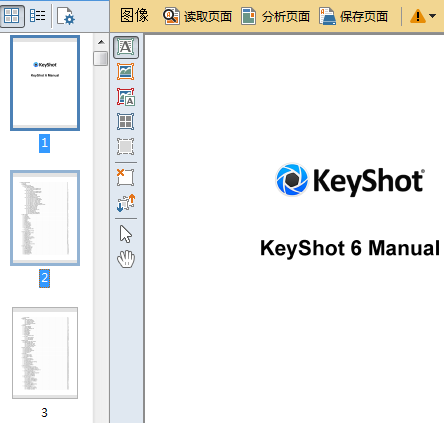Image resolution: width=444 pixels, height=423 pixels.
Task: Switch to the hand pan tool
Action: pyautogui.click(x=126, y=259)
